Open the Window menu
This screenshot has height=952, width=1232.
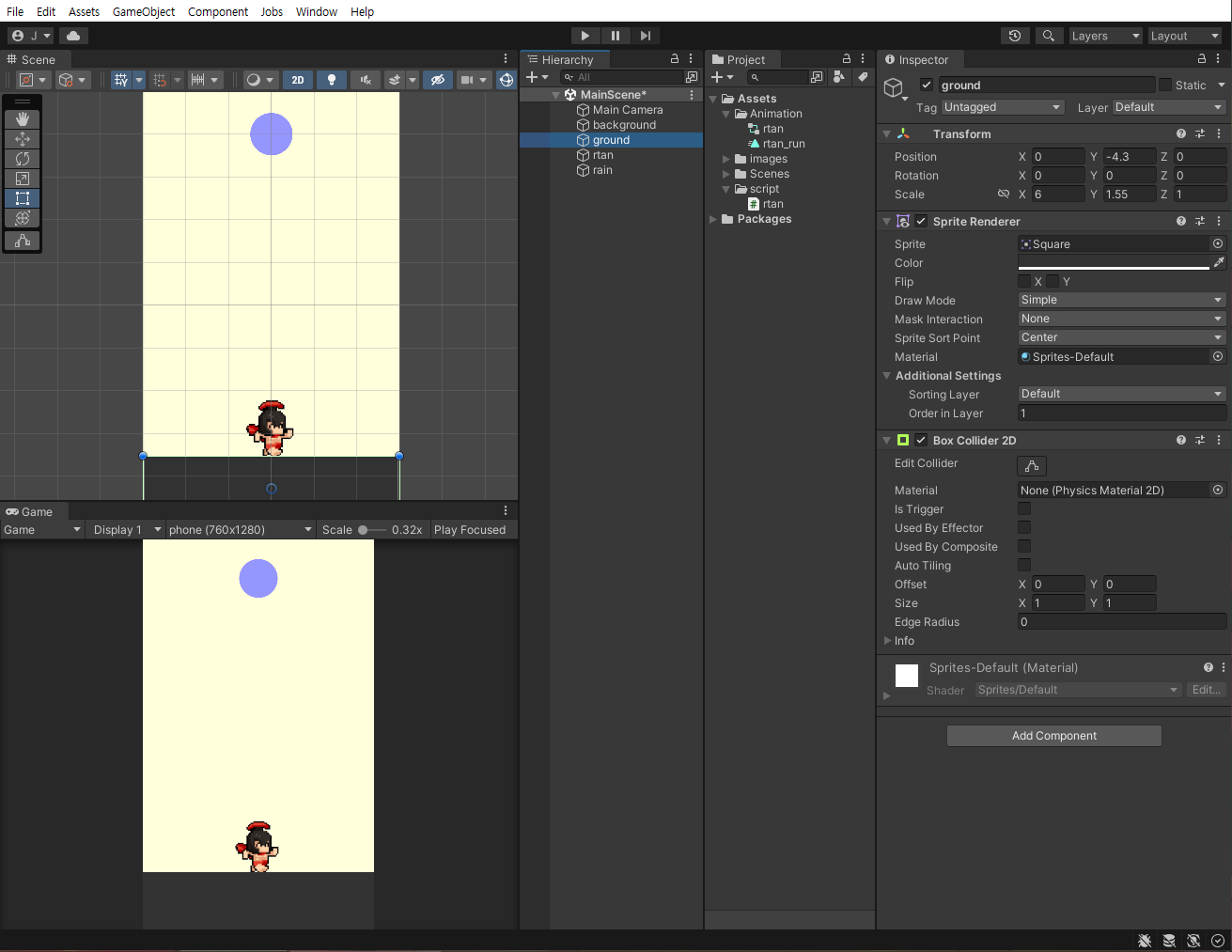[317, 11]
